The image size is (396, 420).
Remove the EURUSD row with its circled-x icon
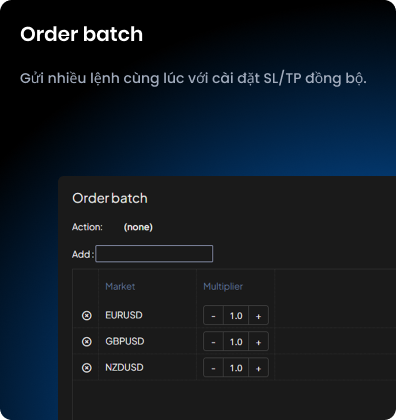pyautogui.click(x=87, y=315)
